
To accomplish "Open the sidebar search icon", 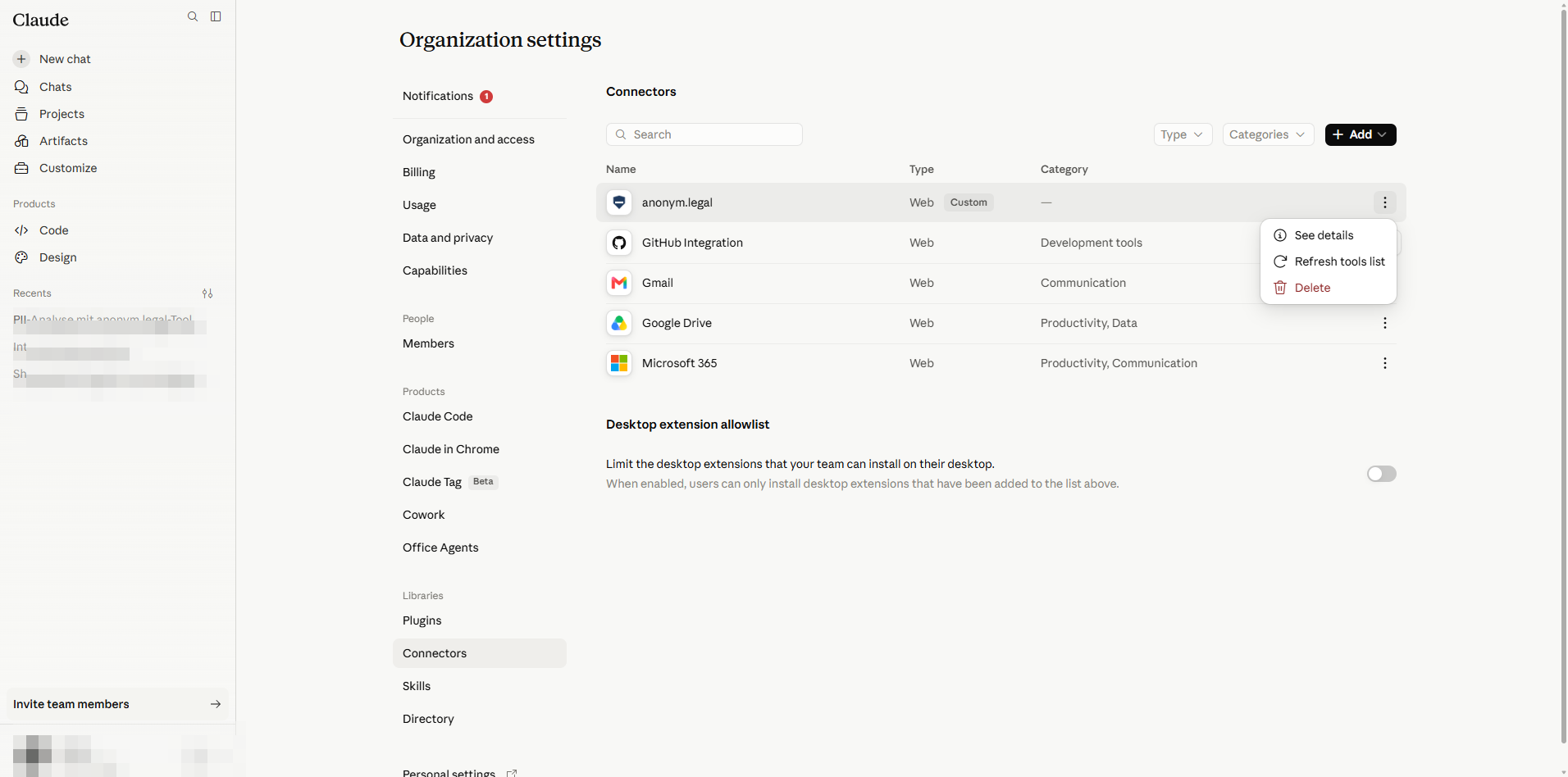I will pyautogui.click(x=193, y=16).
